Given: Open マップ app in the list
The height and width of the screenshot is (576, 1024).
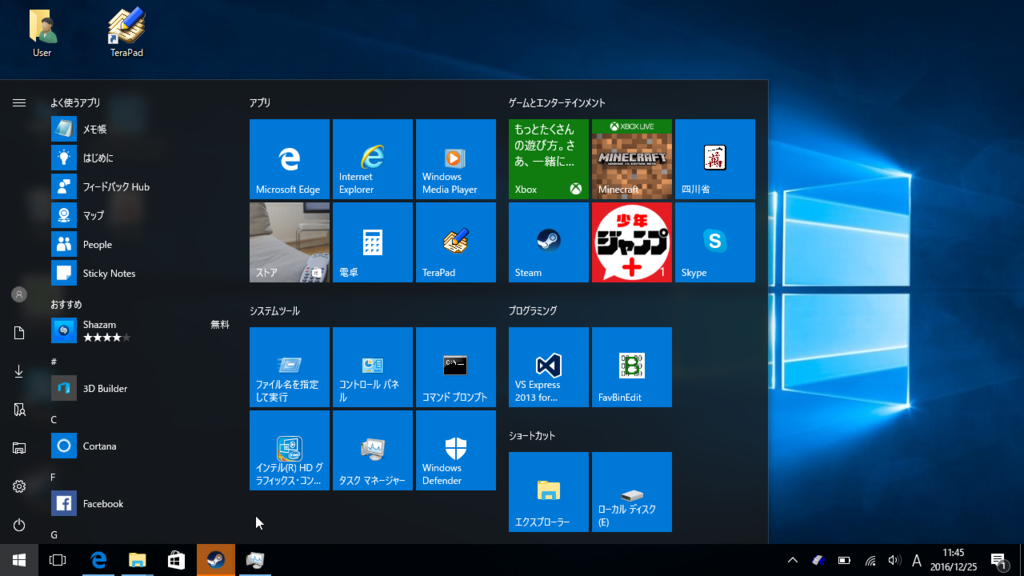Looking at the screenshot, I should pos(140,215).
